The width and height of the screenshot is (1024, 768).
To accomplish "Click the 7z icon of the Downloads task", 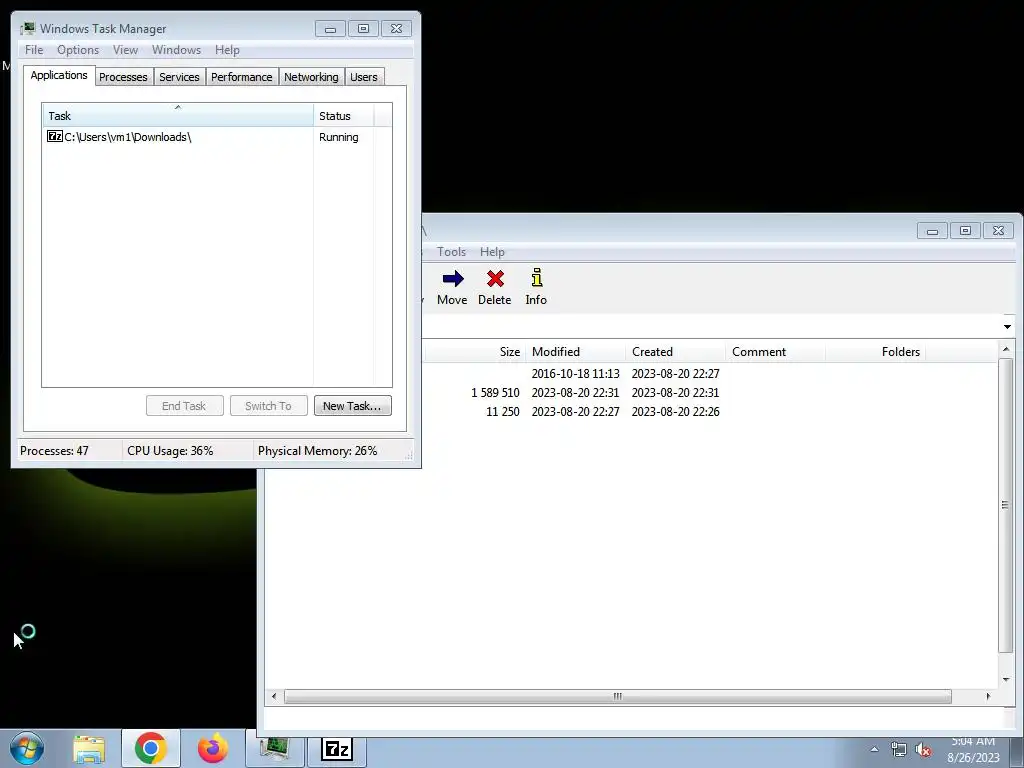I will 55,136.
